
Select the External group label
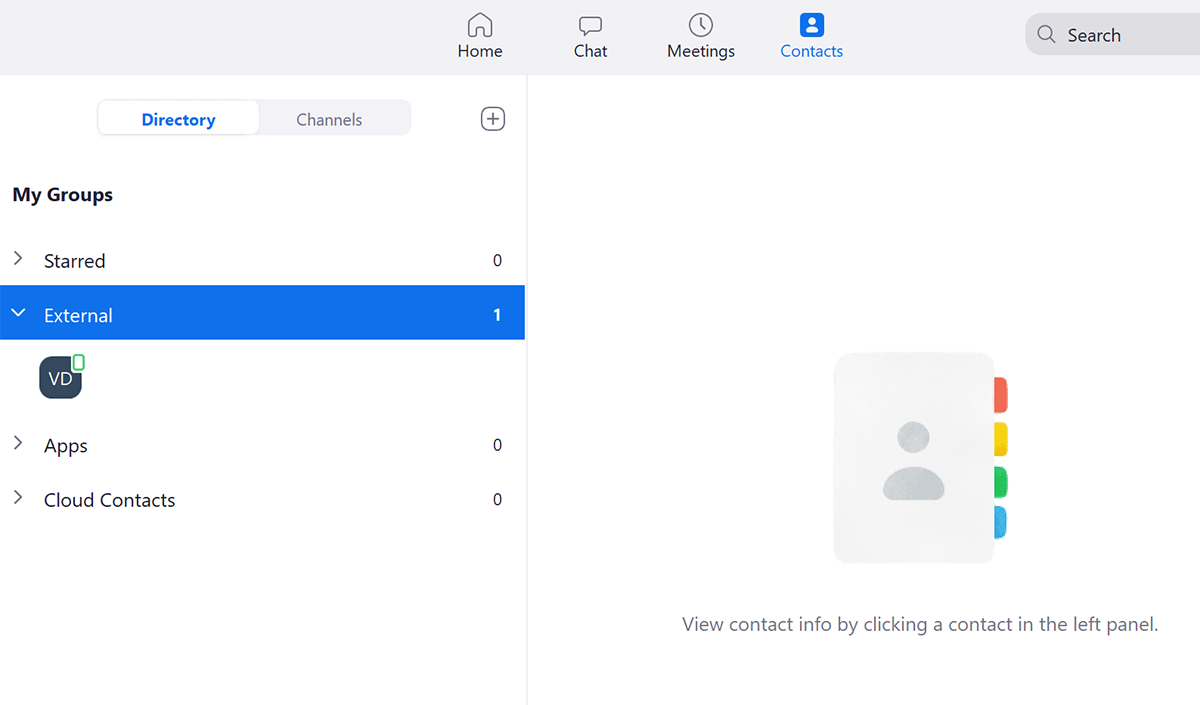[x=78, y=315]
